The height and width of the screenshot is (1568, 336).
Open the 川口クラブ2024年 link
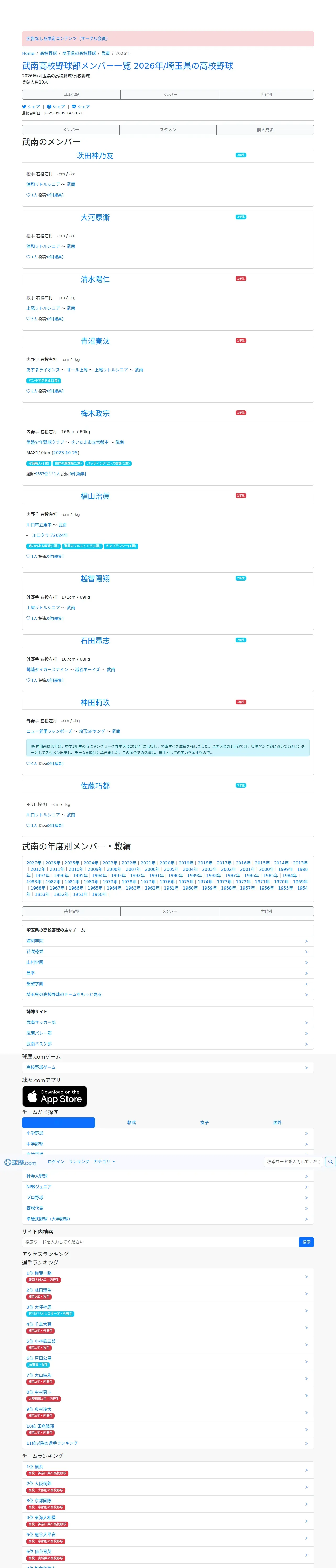(50, 536)
